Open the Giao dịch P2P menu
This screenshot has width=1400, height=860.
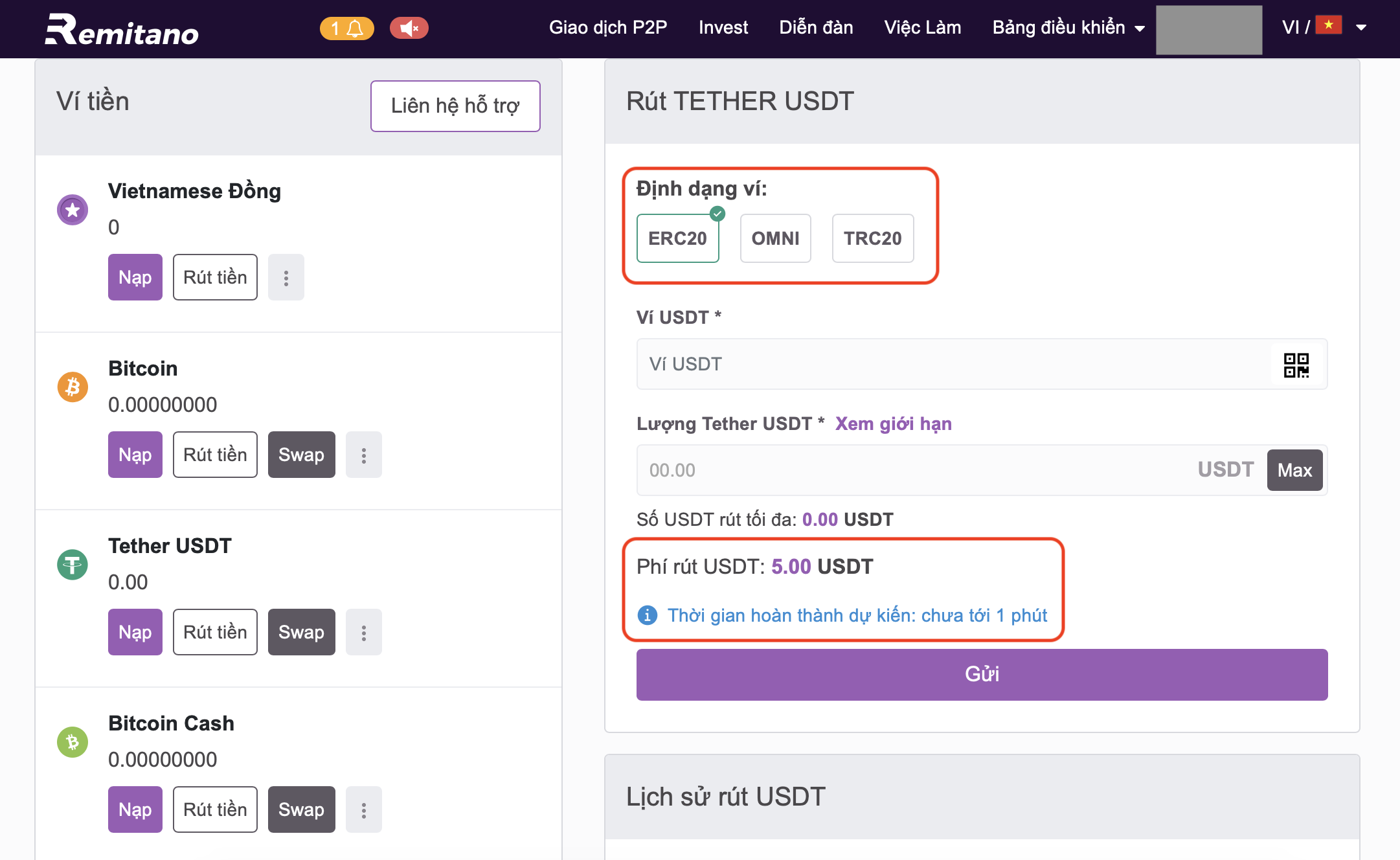coord(607,27)
